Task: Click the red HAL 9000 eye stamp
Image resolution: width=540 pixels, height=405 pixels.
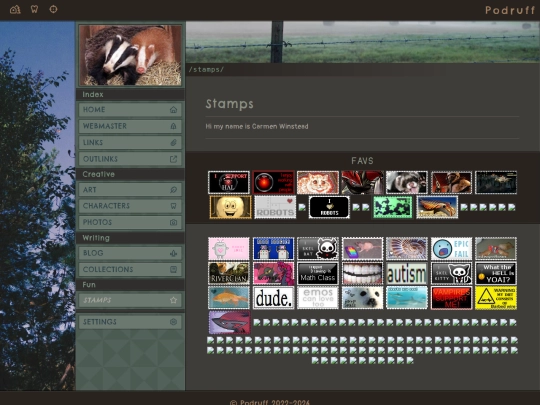Action: click(x=273, y=183)
